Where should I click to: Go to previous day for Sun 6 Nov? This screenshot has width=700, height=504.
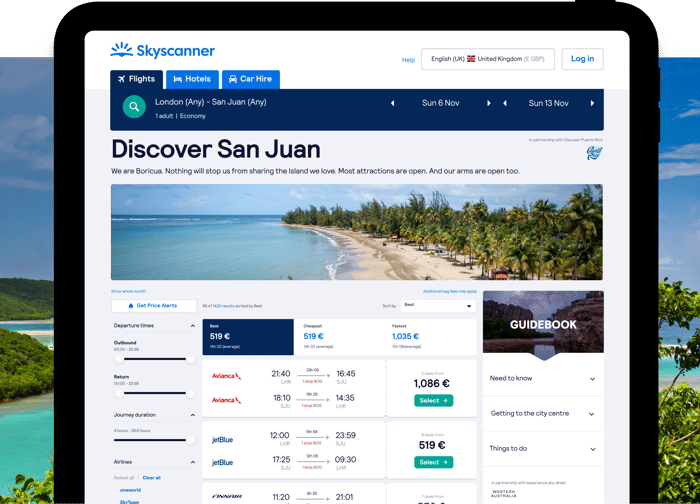tap(392, 103)
